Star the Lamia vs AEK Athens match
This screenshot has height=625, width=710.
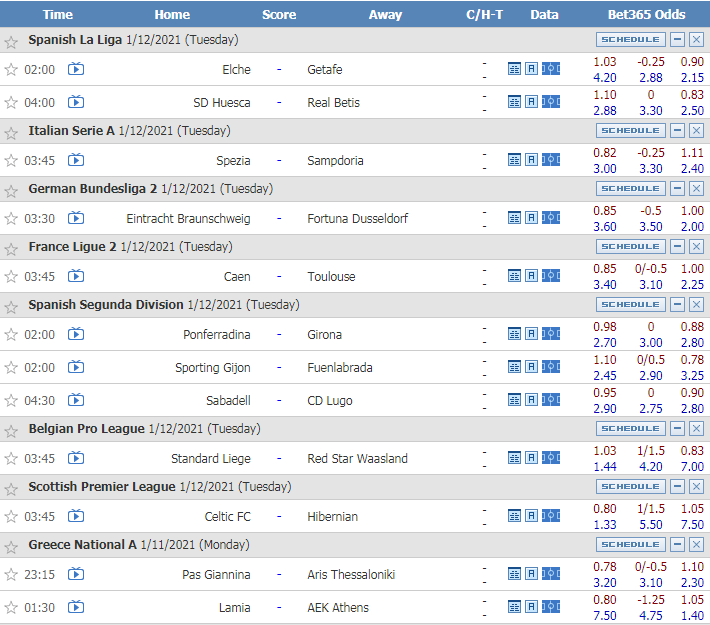[x=11, y=607]
